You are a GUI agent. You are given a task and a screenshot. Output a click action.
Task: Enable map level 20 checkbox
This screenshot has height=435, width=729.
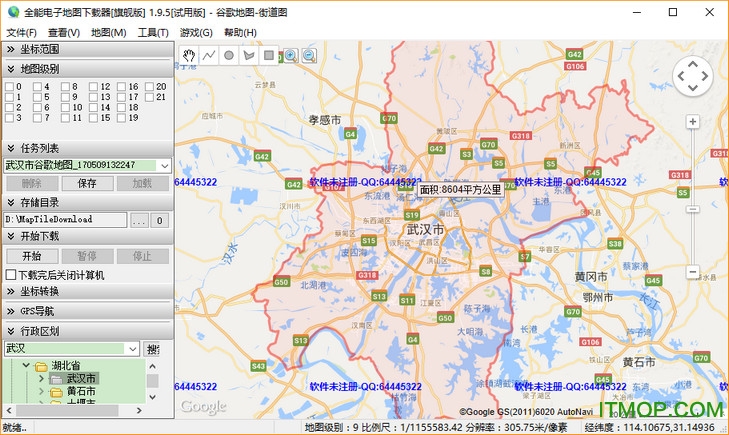click(x=149, y=86)
